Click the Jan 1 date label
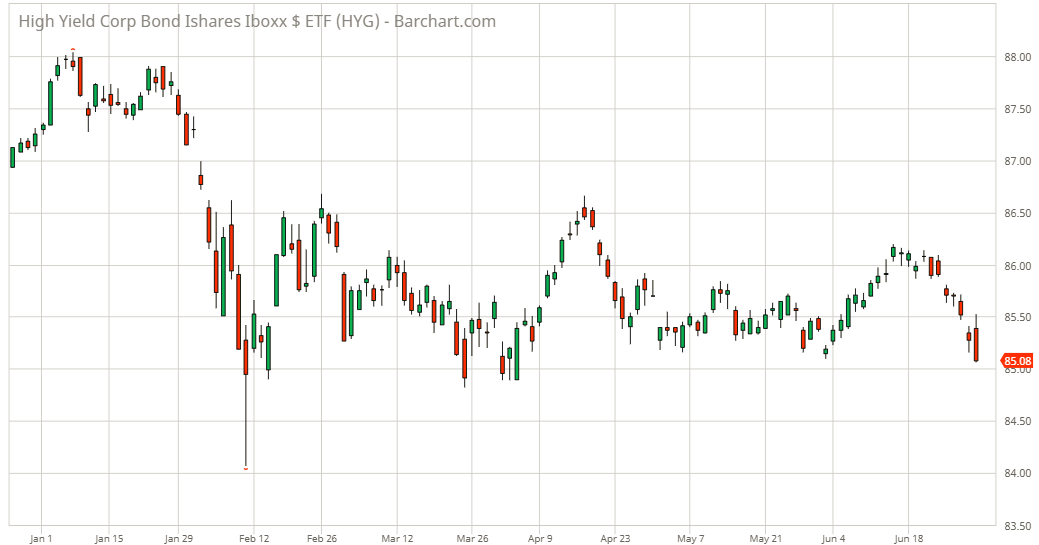This screenshot has width=1039, height=545. coord(41,538)
